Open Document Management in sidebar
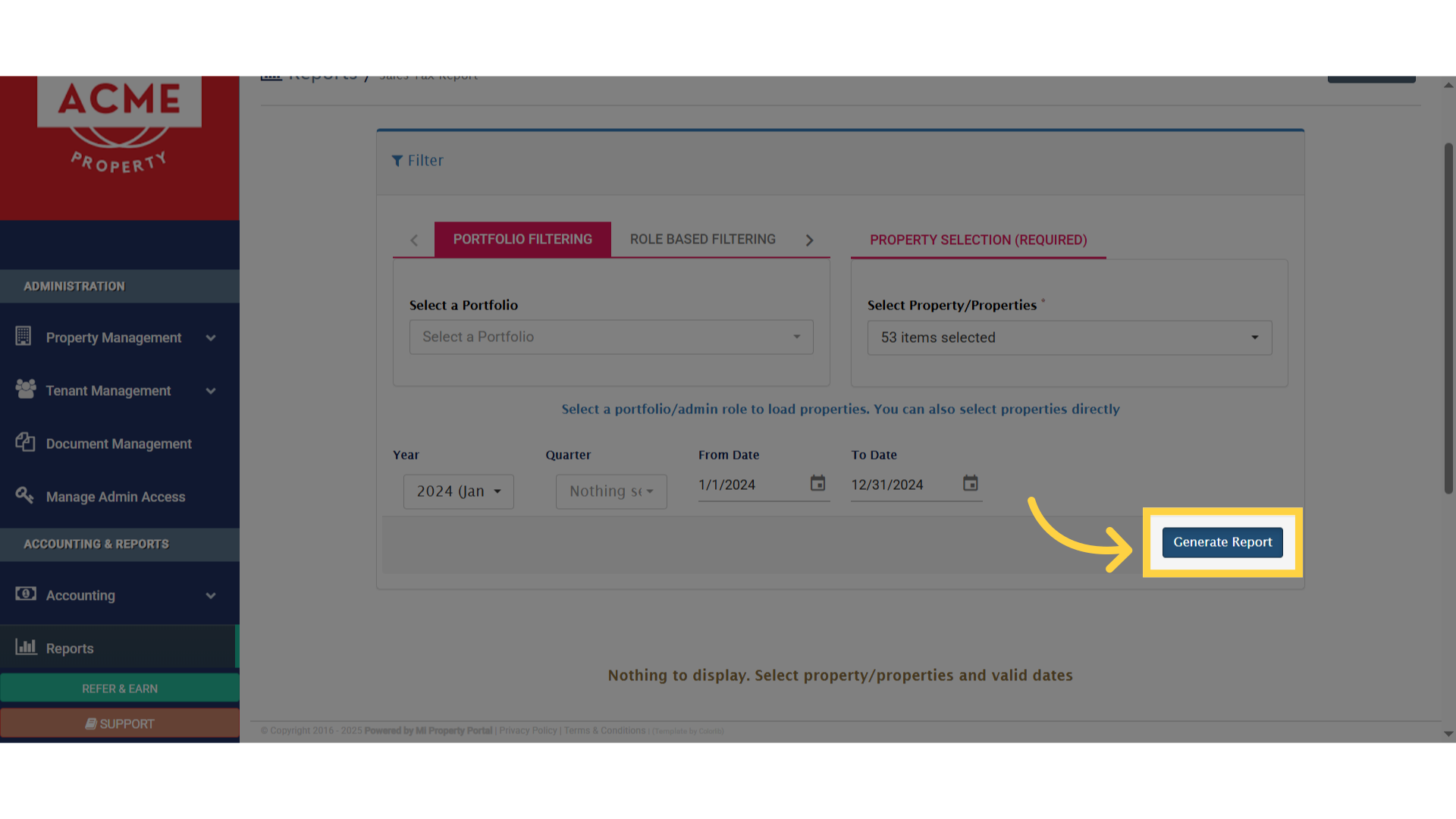The width and height of the screenshot is (1456, 819). tap(120, 444)
